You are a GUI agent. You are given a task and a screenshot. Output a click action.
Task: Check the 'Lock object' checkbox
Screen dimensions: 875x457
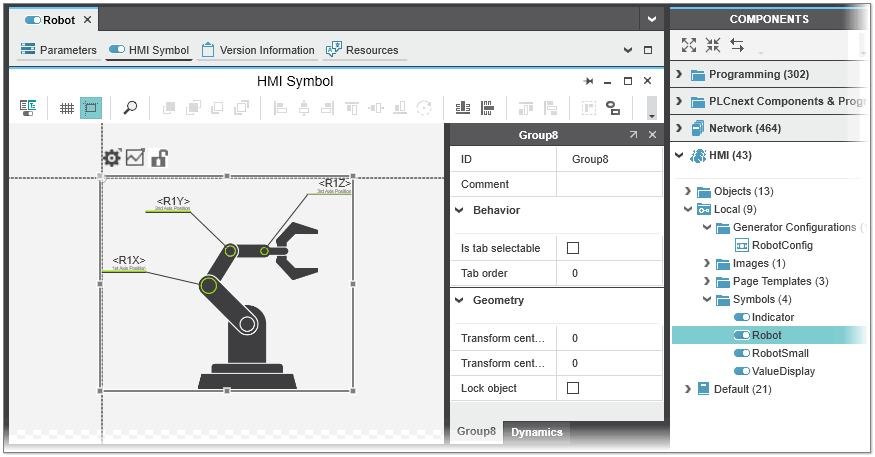point(573,388)
